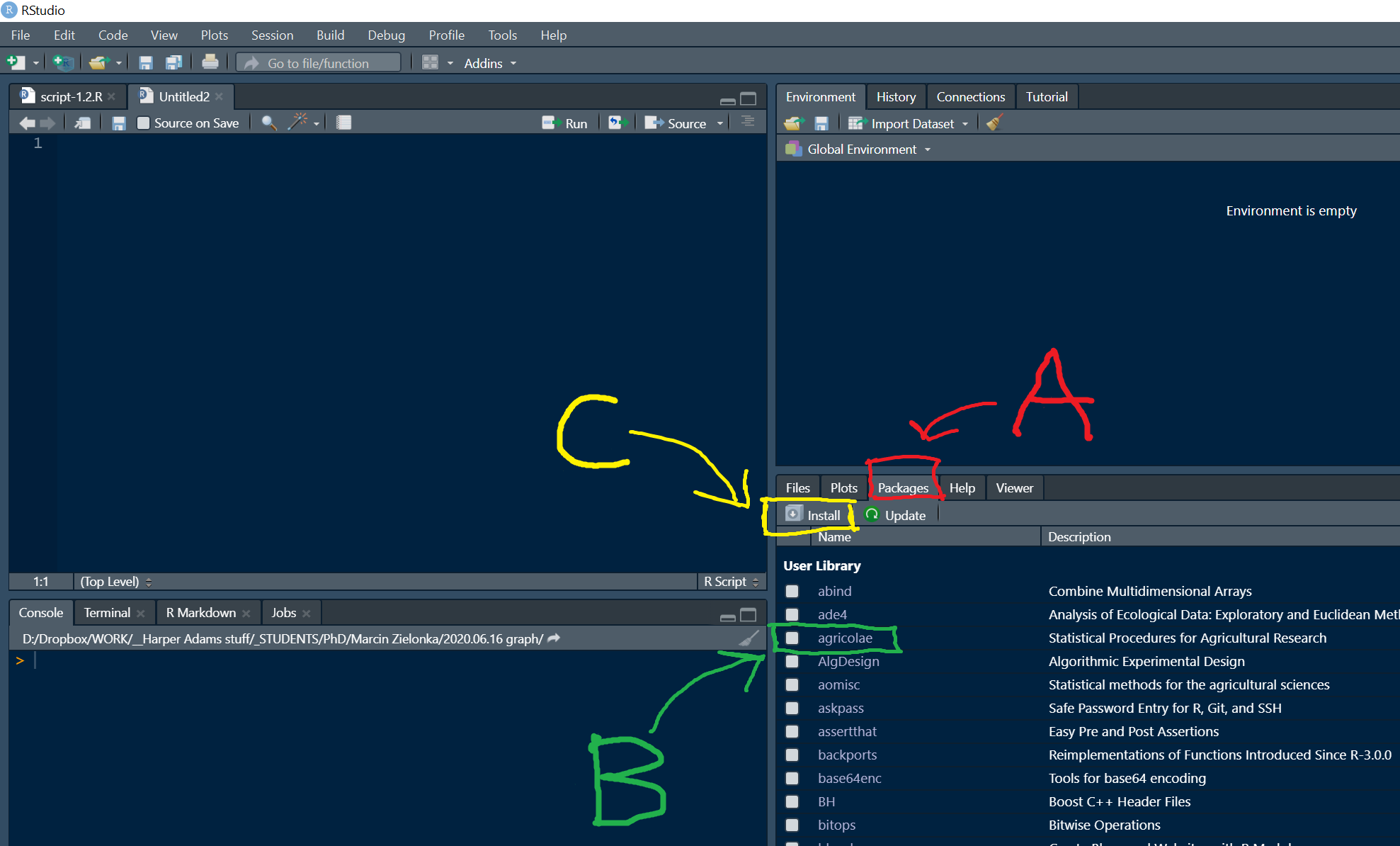Image resolution: width=1400 pixels, height=846 pixels.
Task: Click the Update packages button
Action: (x=895, y=515)
